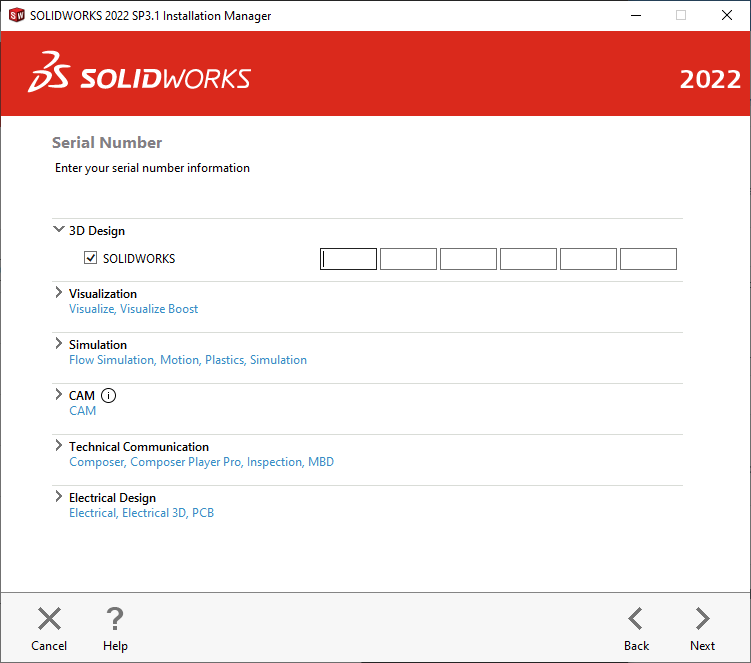Uncheck the SOLIDWORKS product checkbox
751x663 pixels.
tap(91, 258)
